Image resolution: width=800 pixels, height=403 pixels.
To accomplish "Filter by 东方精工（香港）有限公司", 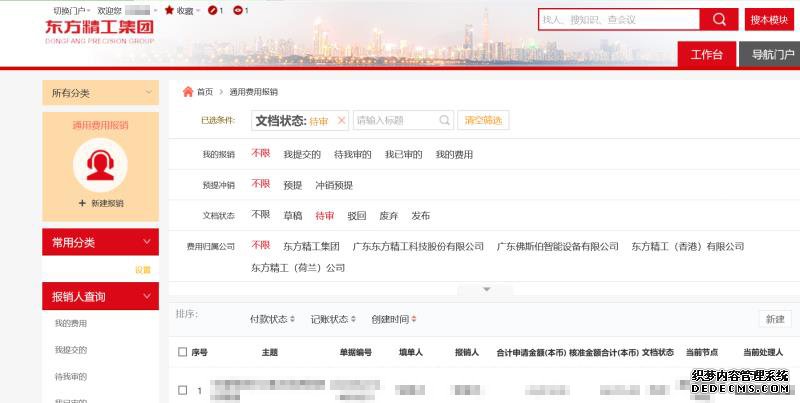I will click(x=688, y=246).
